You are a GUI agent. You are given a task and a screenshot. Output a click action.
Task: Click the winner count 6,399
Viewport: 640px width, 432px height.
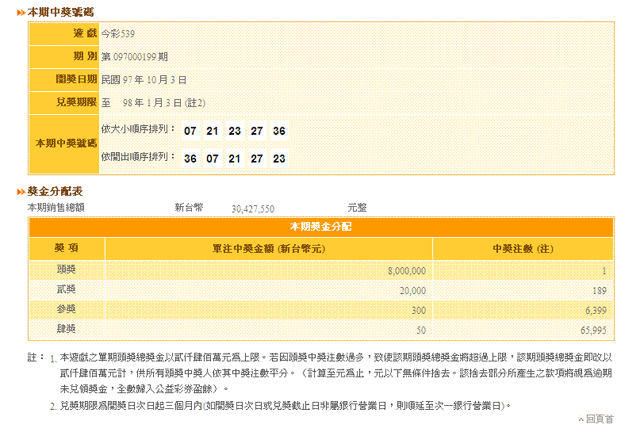596,310
